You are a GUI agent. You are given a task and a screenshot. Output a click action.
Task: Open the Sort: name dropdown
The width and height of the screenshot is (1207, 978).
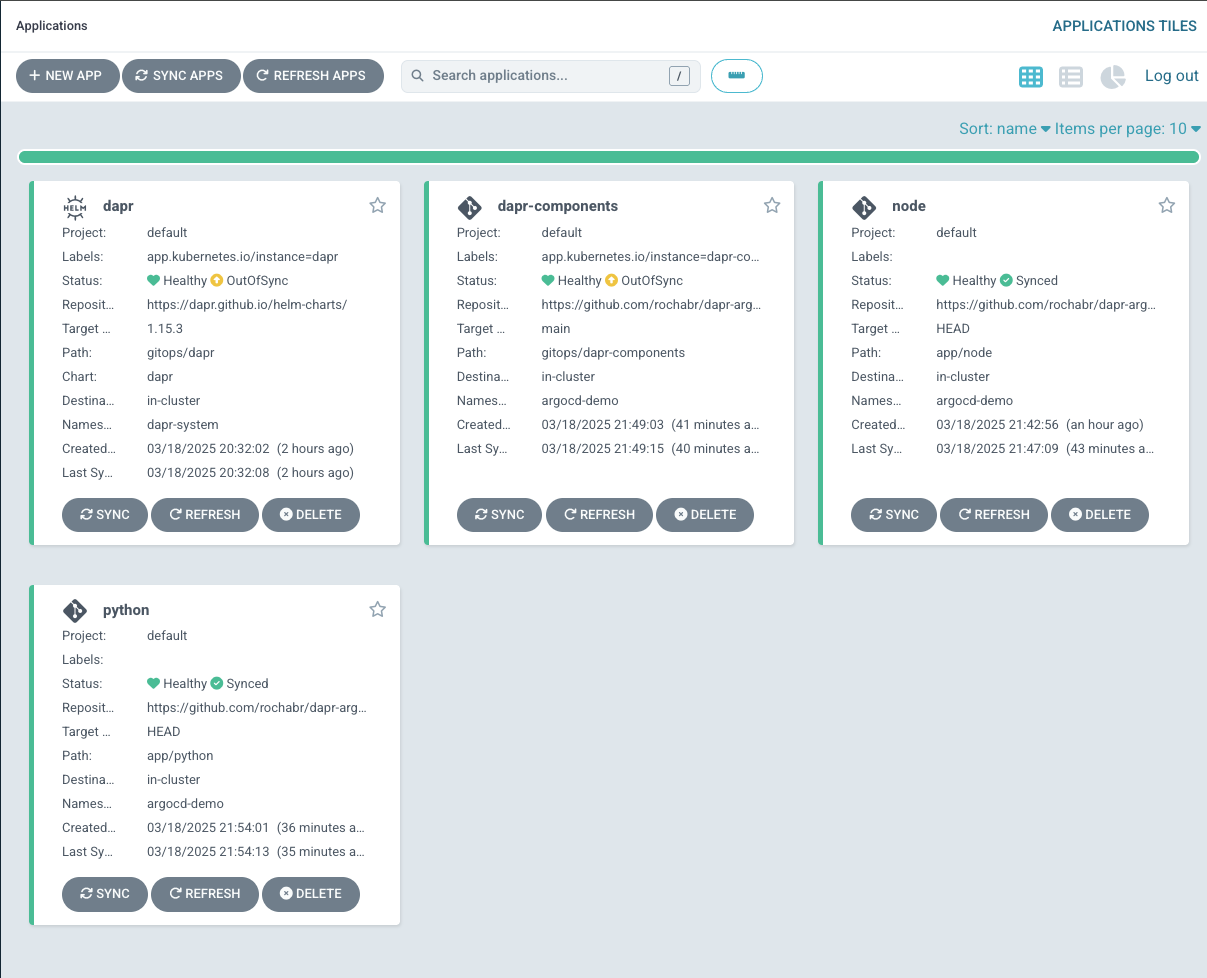click(x=1004, y=129)
